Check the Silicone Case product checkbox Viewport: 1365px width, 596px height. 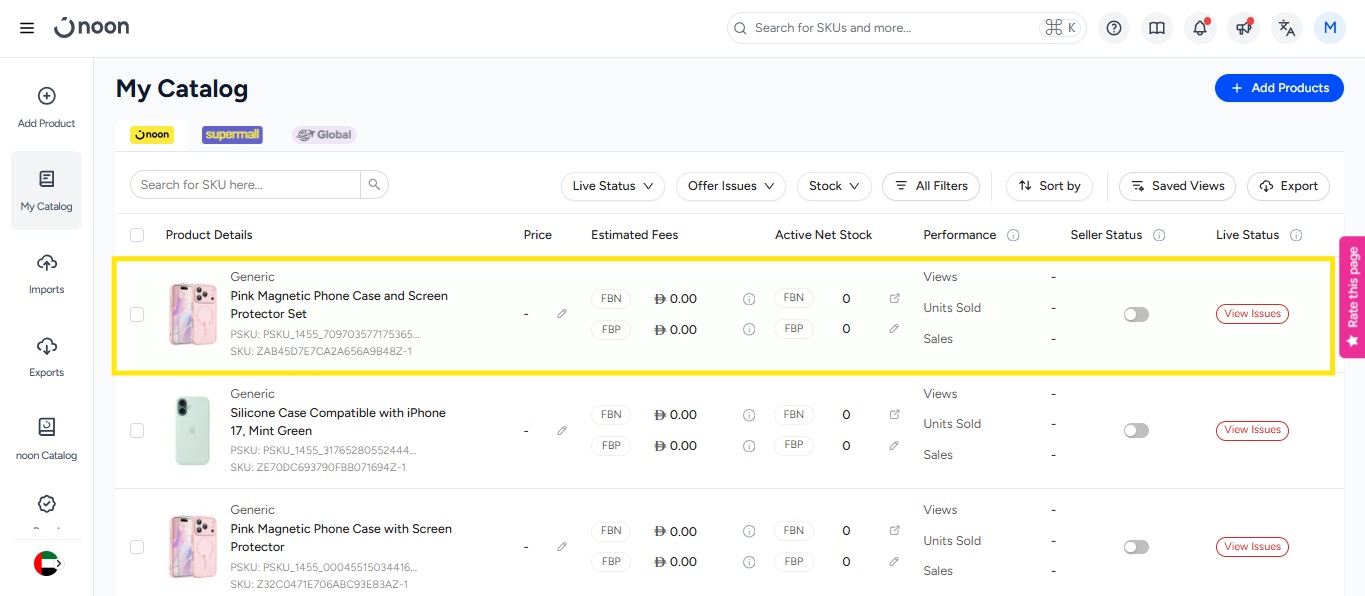(137, 431)
